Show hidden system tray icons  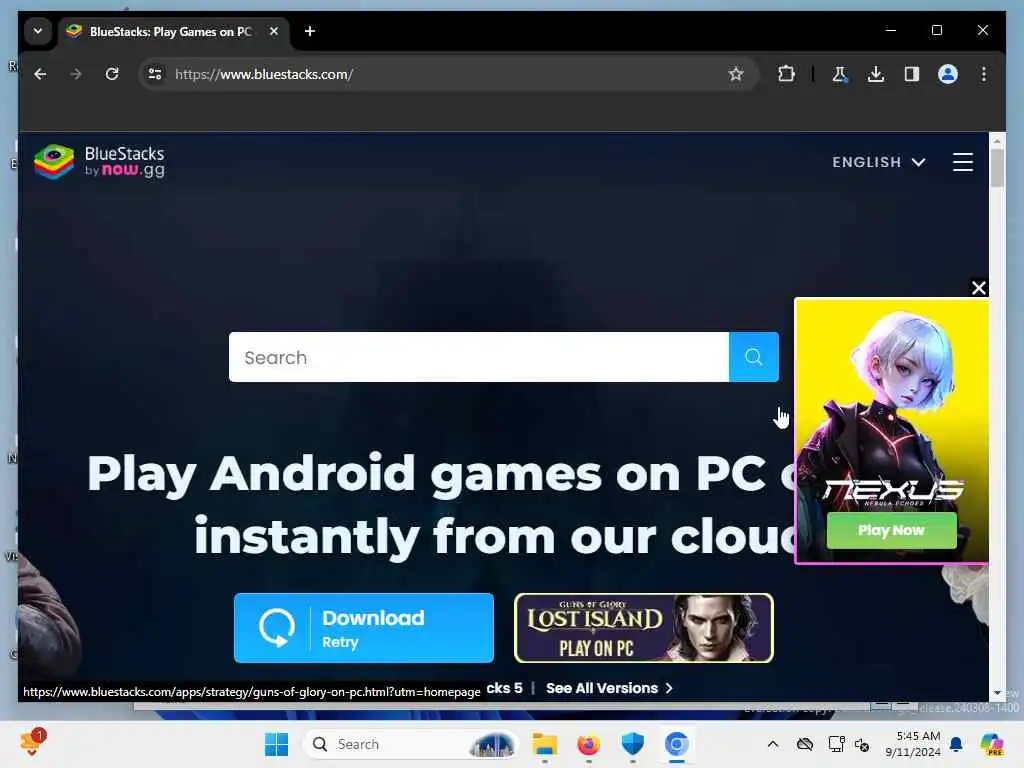[773, 744]
